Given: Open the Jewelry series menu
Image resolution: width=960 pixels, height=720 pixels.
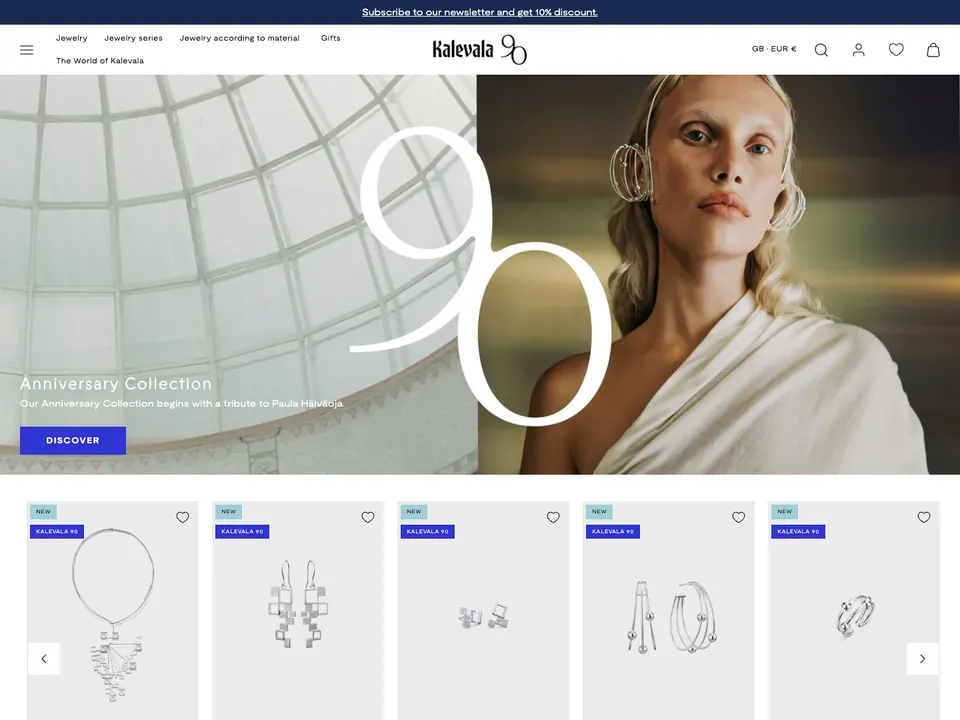Looking at the screenshot, I should (x=133, y=38).
